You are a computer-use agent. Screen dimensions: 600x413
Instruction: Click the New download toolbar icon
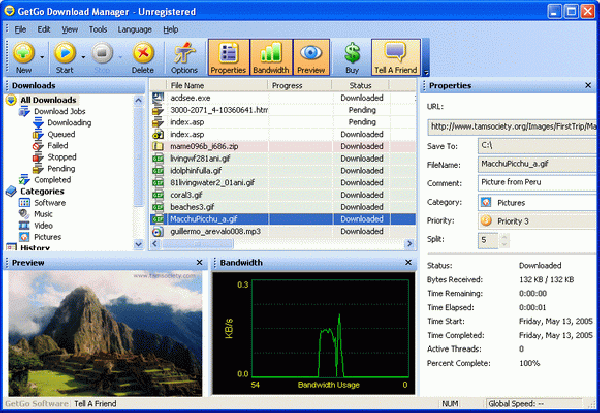(23, 55)
